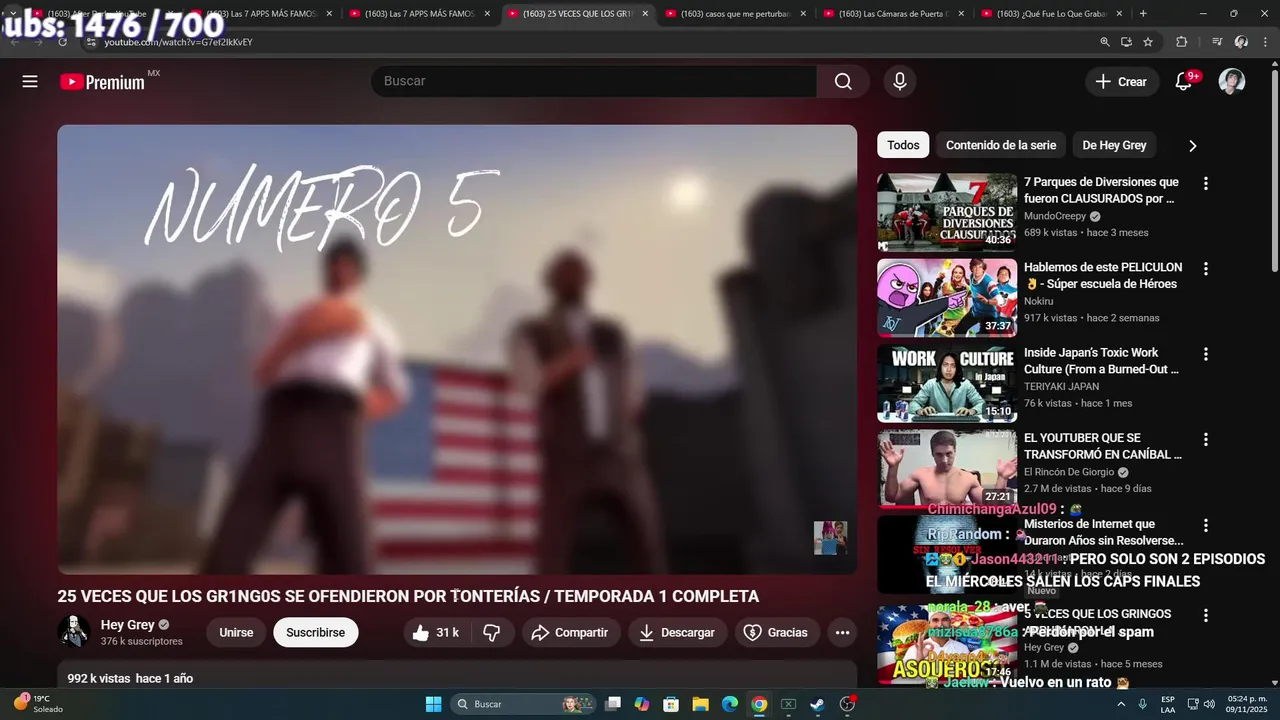Open the Hey Grey channel avatar
This screenshot has width=1280, height=720.
(x=74, y=632)
